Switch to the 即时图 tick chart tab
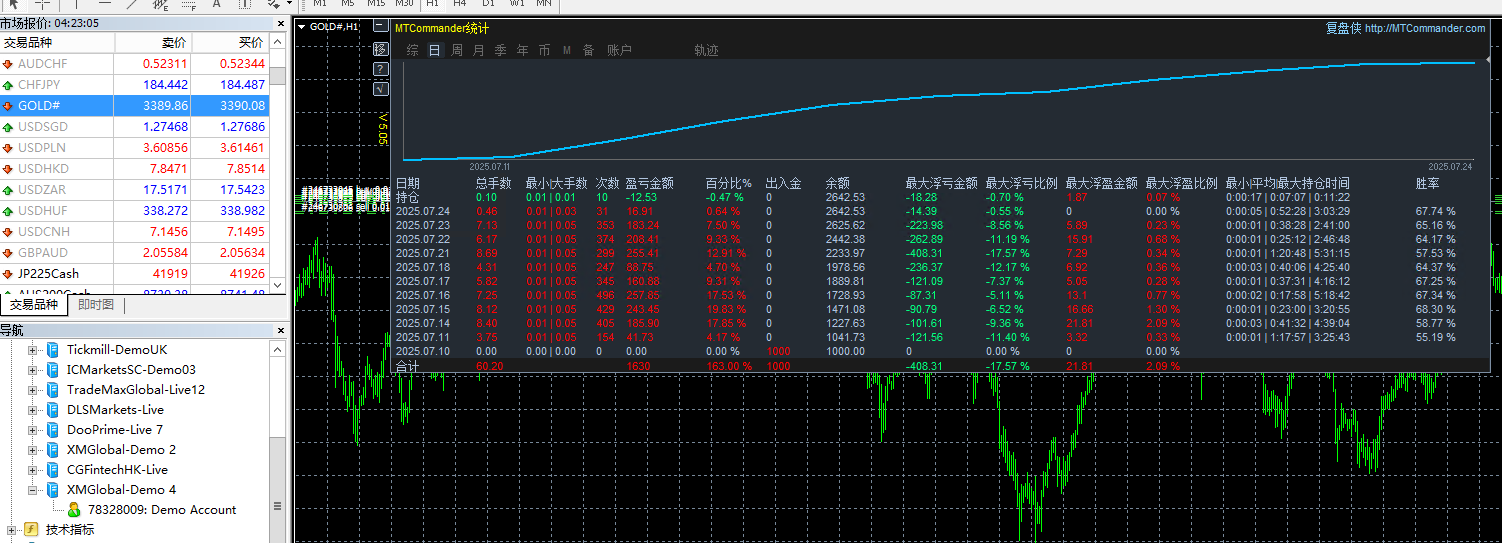 point(96,305)
